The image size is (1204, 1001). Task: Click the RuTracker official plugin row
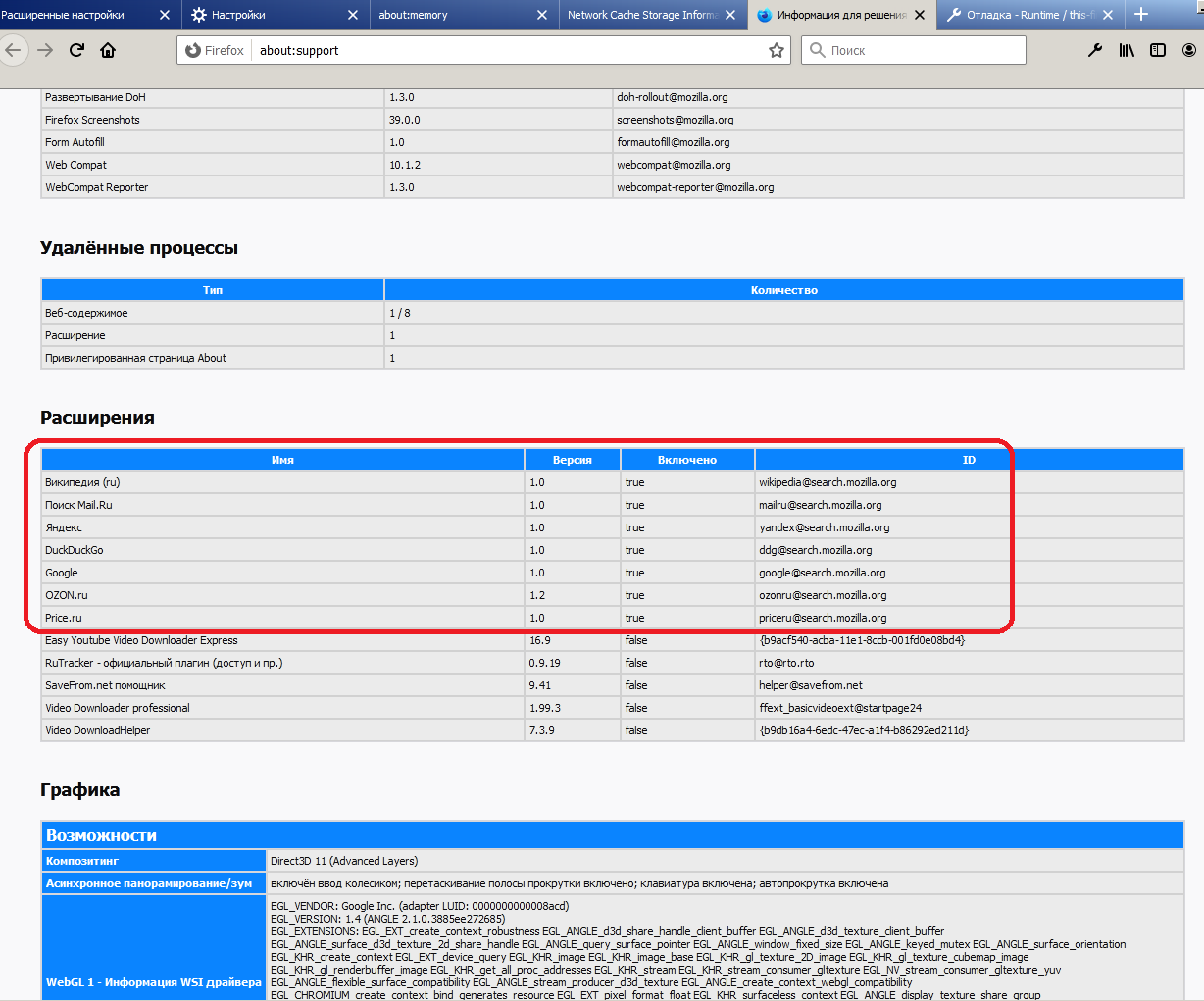(612, 663)
